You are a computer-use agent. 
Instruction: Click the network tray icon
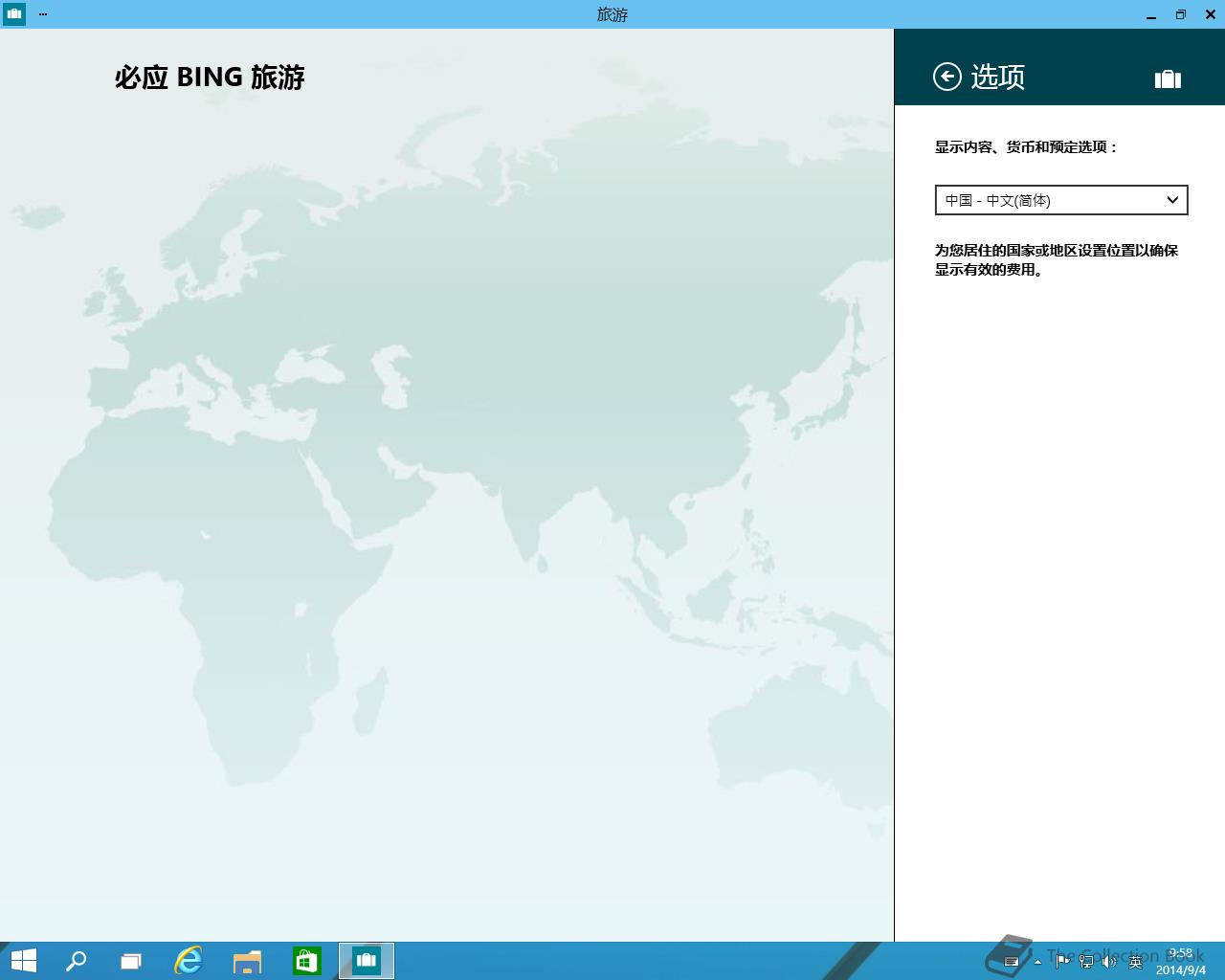[1086, 962]
